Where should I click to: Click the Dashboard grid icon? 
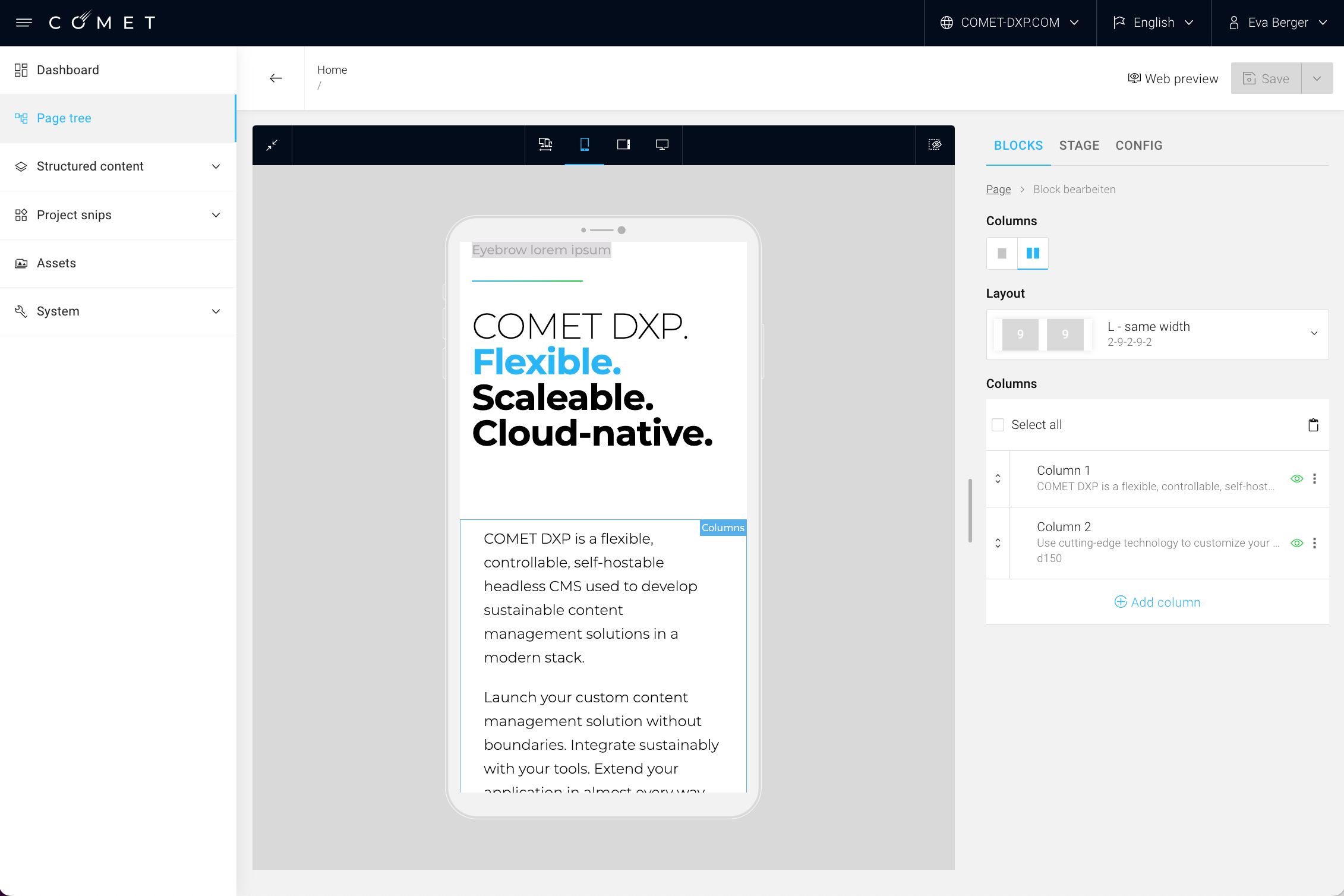pyautogui.click(x=21, y=70)
